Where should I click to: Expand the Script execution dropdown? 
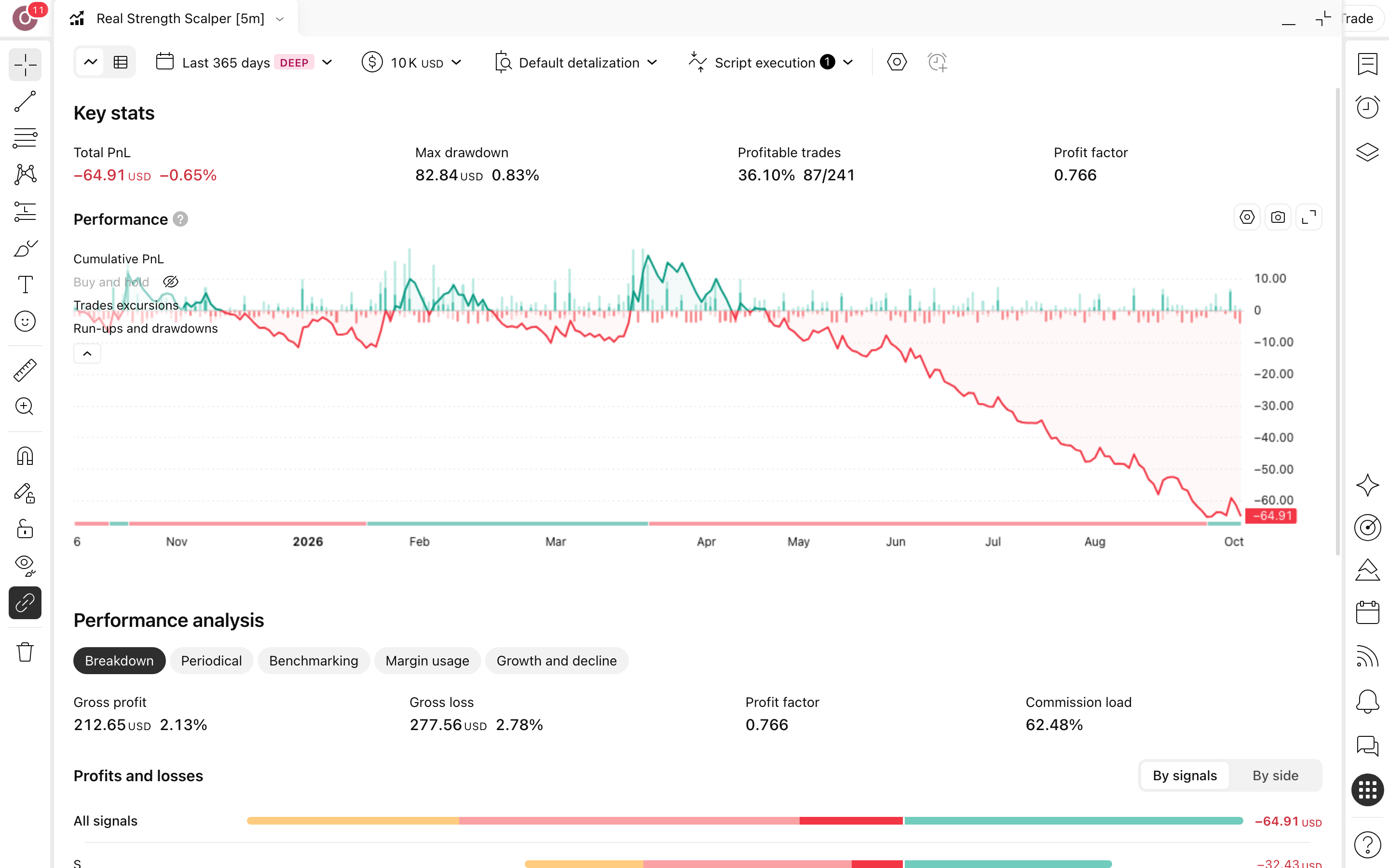pos(771,62)
